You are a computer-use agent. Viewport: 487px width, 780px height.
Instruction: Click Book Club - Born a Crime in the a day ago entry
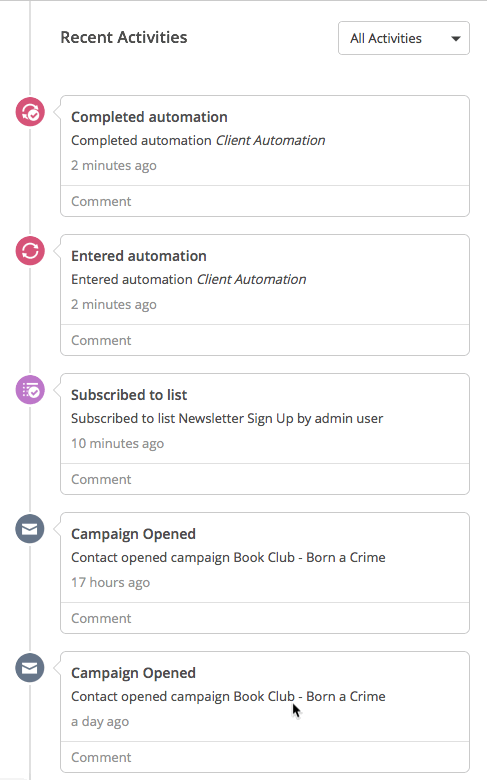pyautogui.click(x=309, y=696)
